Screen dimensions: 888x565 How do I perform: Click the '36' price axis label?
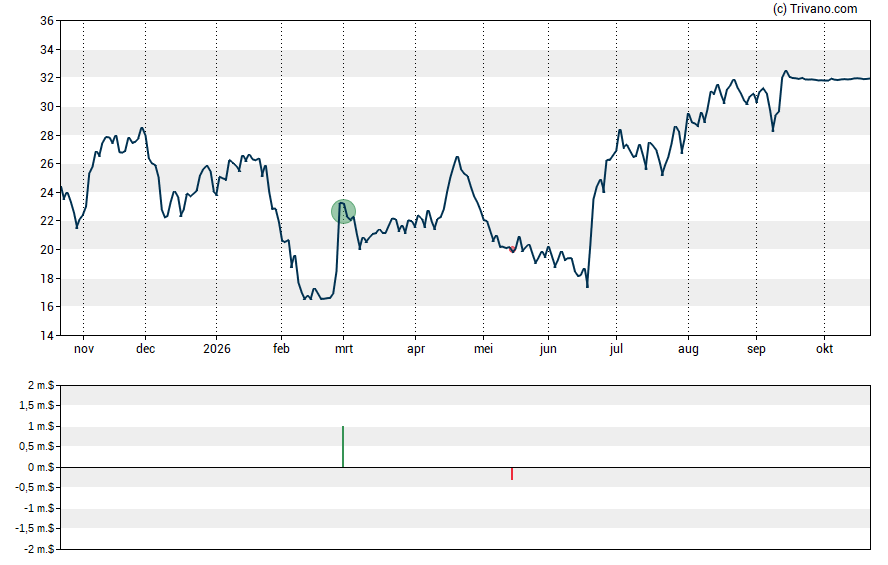(47, 21)
